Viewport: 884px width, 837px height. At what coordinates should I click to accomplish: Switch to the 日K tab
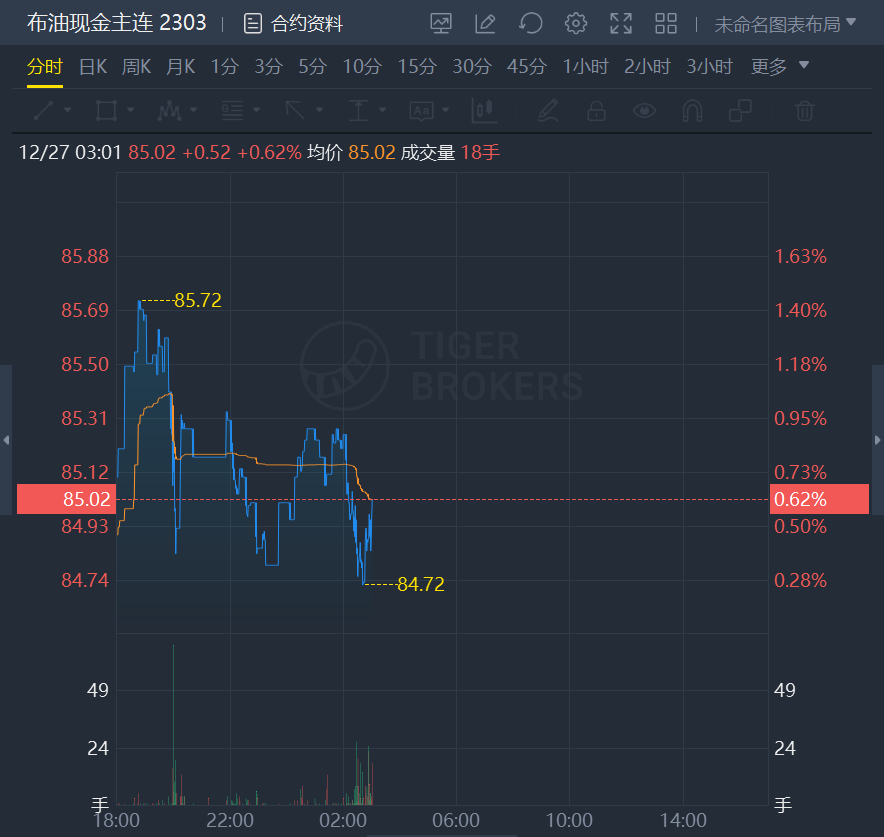(93, 67)
